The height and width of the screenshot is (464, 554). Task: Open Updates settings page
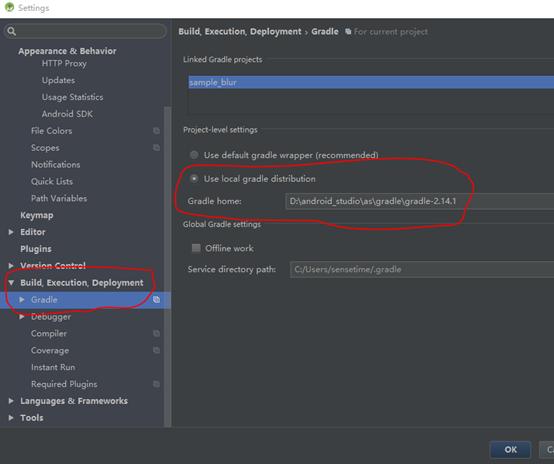tap(58, 80)
